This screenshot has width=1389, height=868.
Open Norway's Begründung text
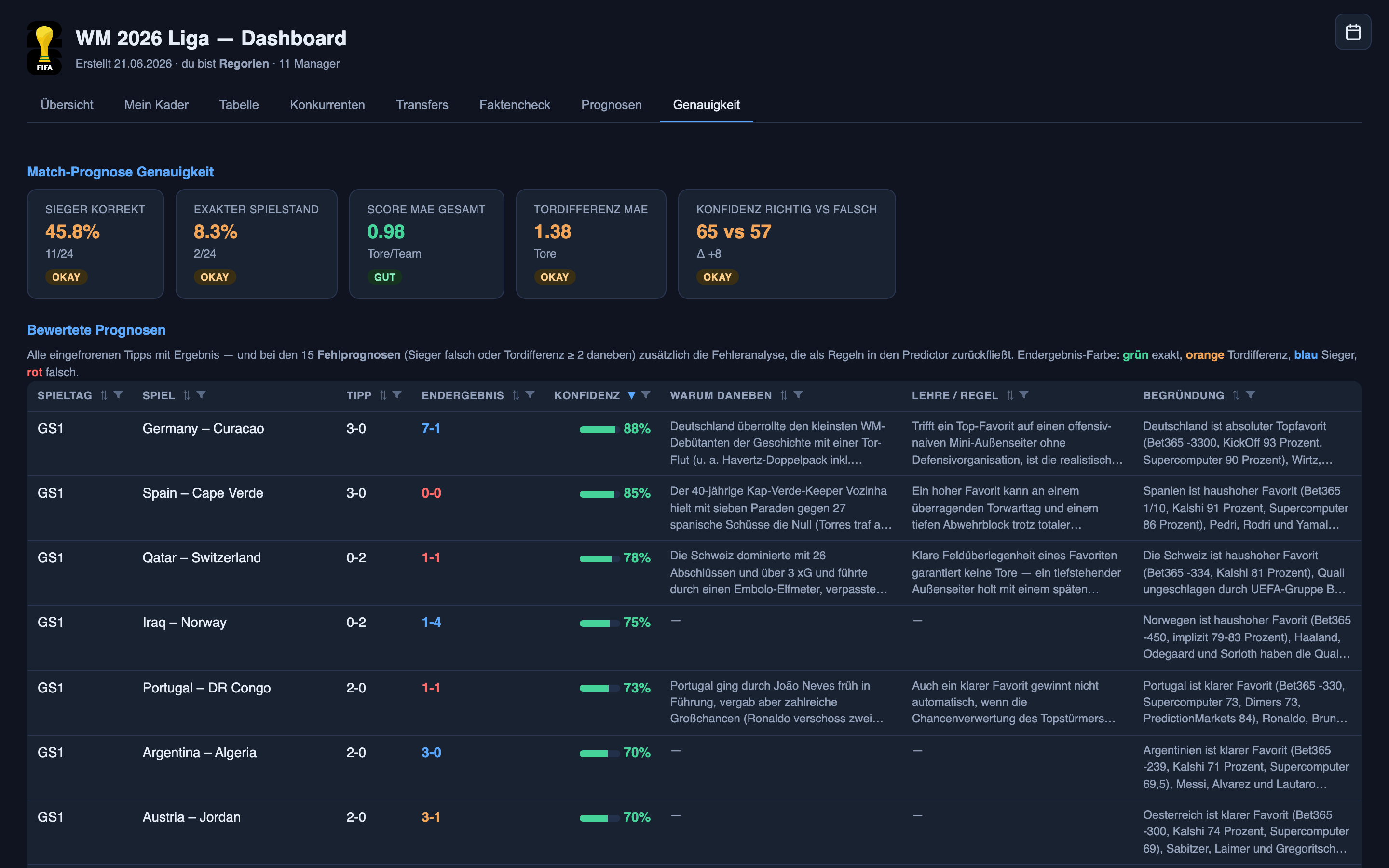click(x=1247, y=637)
